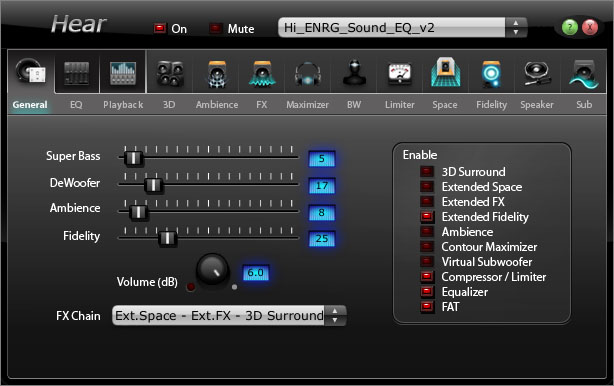
Task: Click the Volume (dB) knob
Action: (212, 269)
